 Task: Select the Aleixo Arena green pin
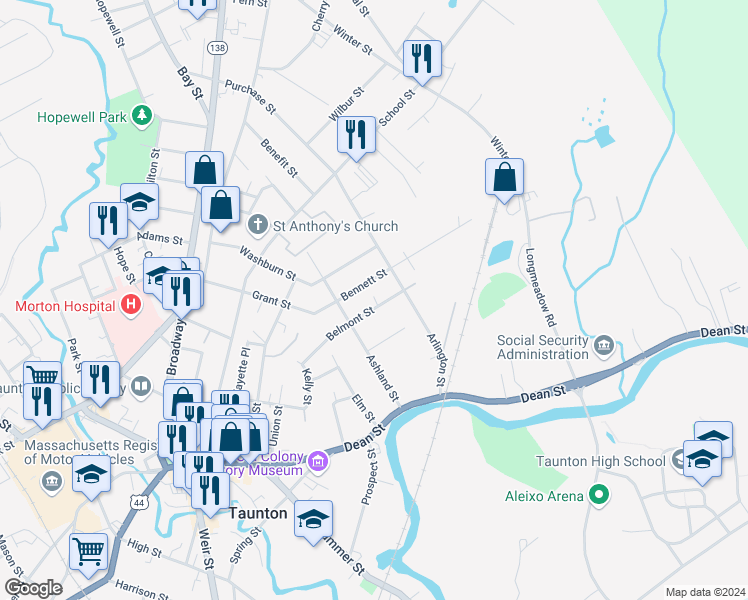click(598, 495)
